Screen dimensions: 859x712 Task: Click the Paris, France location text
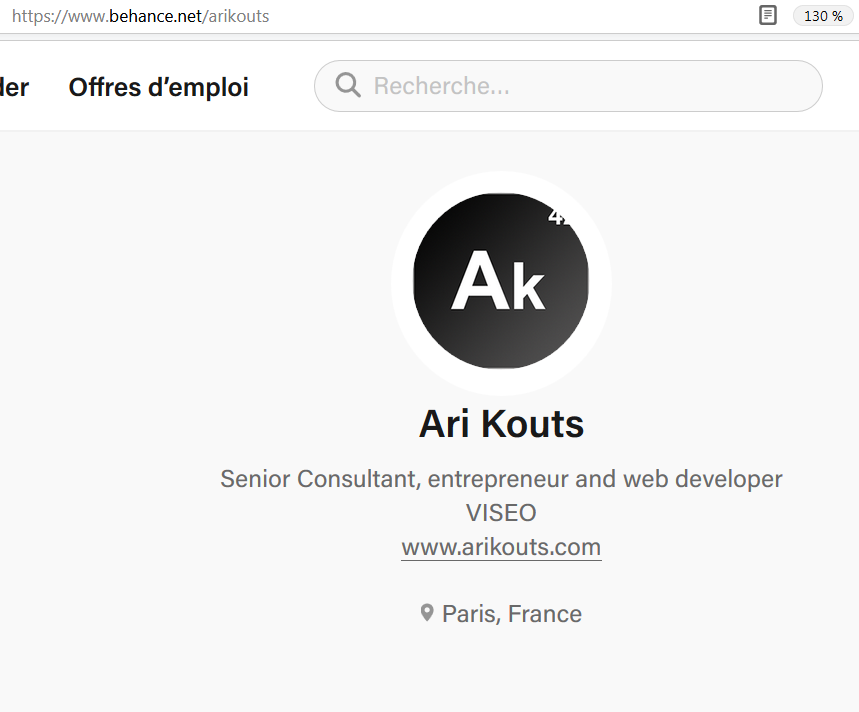point(512,614)
